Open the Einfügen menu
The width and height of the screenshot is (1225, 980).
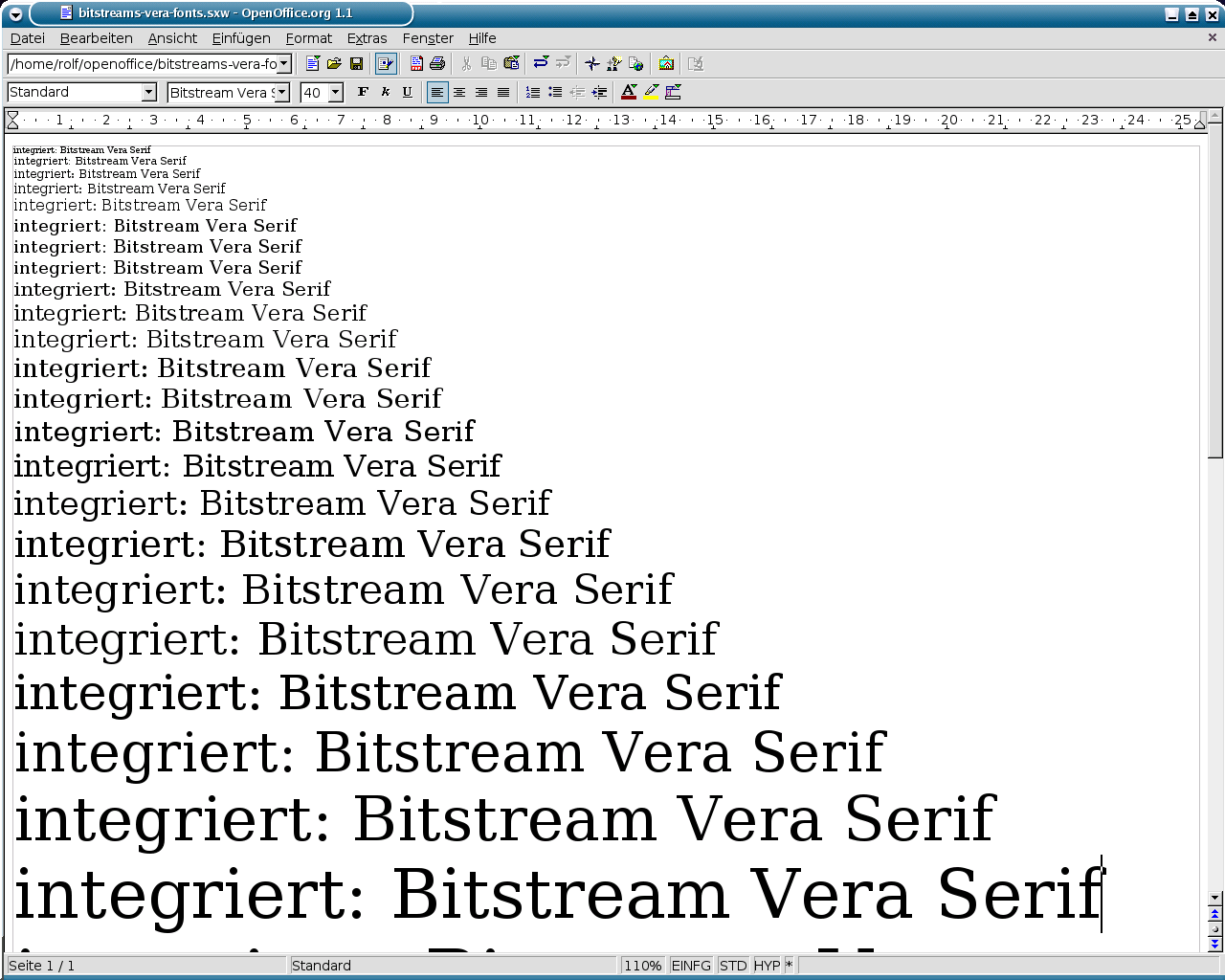pos(241,38)
